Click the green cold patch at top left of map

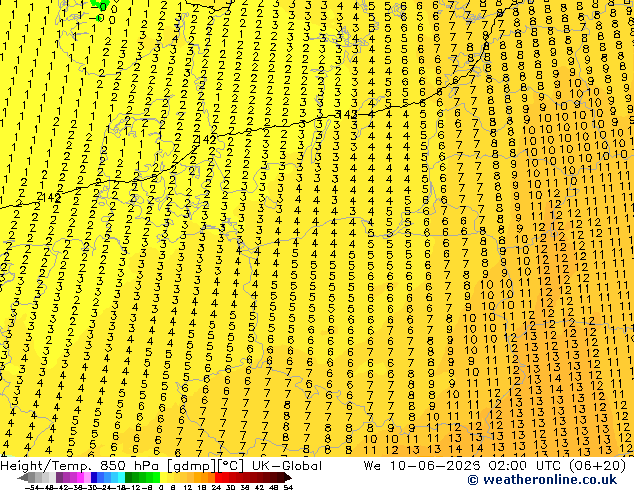pyautogui.click(x=98, y=6)
